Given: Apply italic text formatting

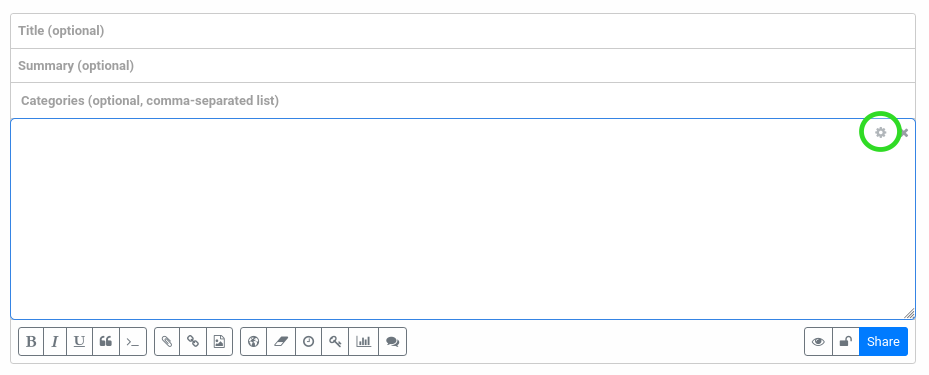Looking at the screenshot, I should click(x=55, y=341).
